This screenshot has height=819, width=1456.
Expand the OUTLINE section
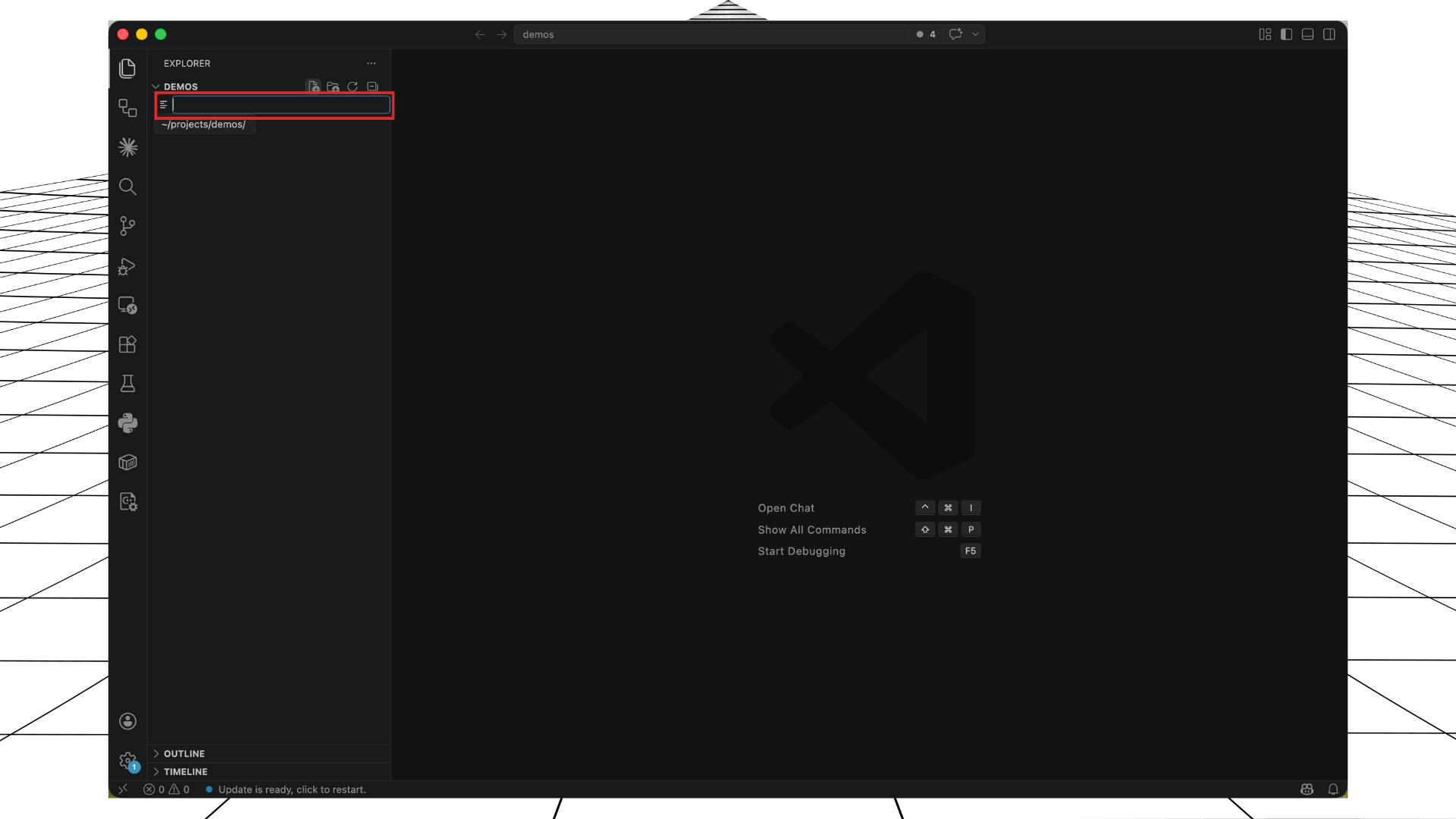click(184, 754)
